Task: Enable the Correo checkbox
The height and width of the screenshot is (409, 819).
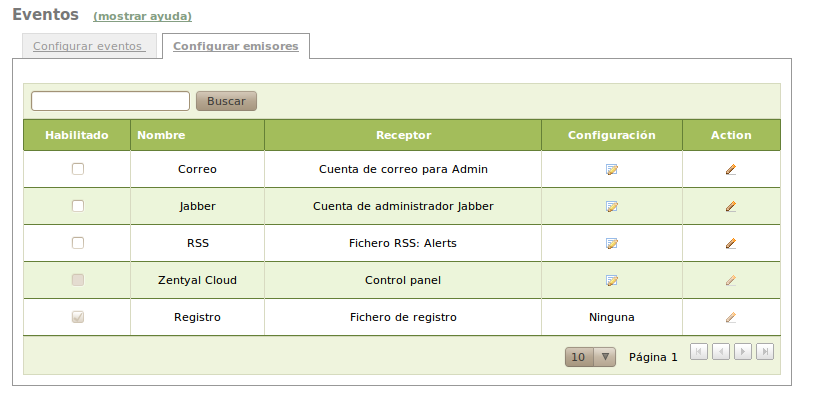Action: [x=78, y=169]
